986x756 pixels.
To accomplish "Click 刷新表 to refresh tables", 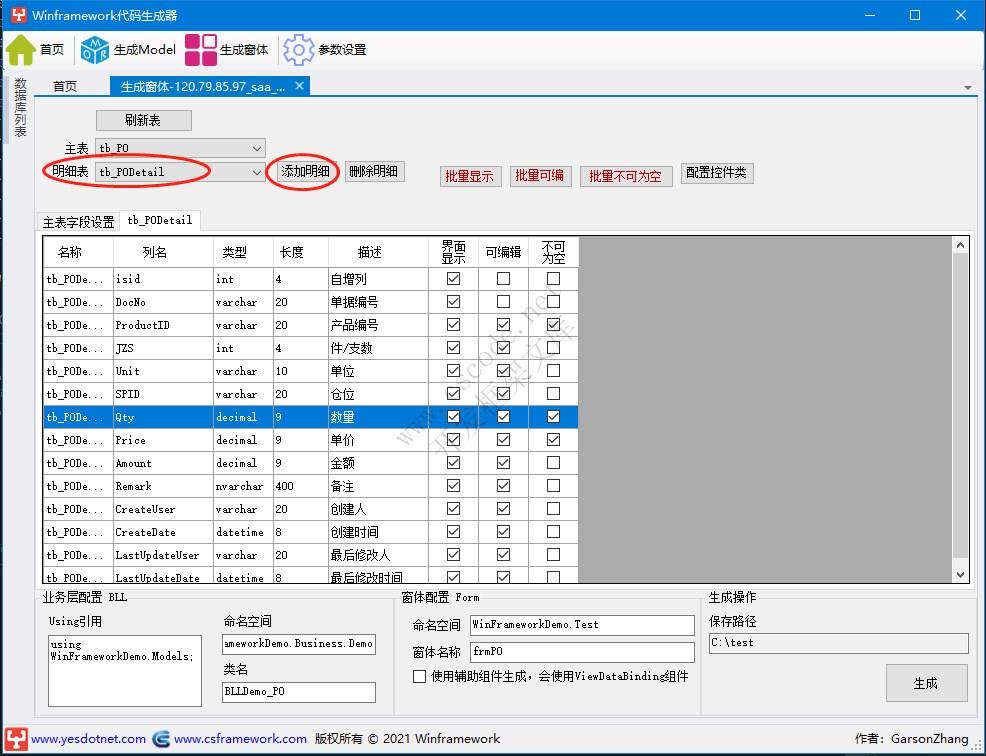I will [x=143, y=119].
